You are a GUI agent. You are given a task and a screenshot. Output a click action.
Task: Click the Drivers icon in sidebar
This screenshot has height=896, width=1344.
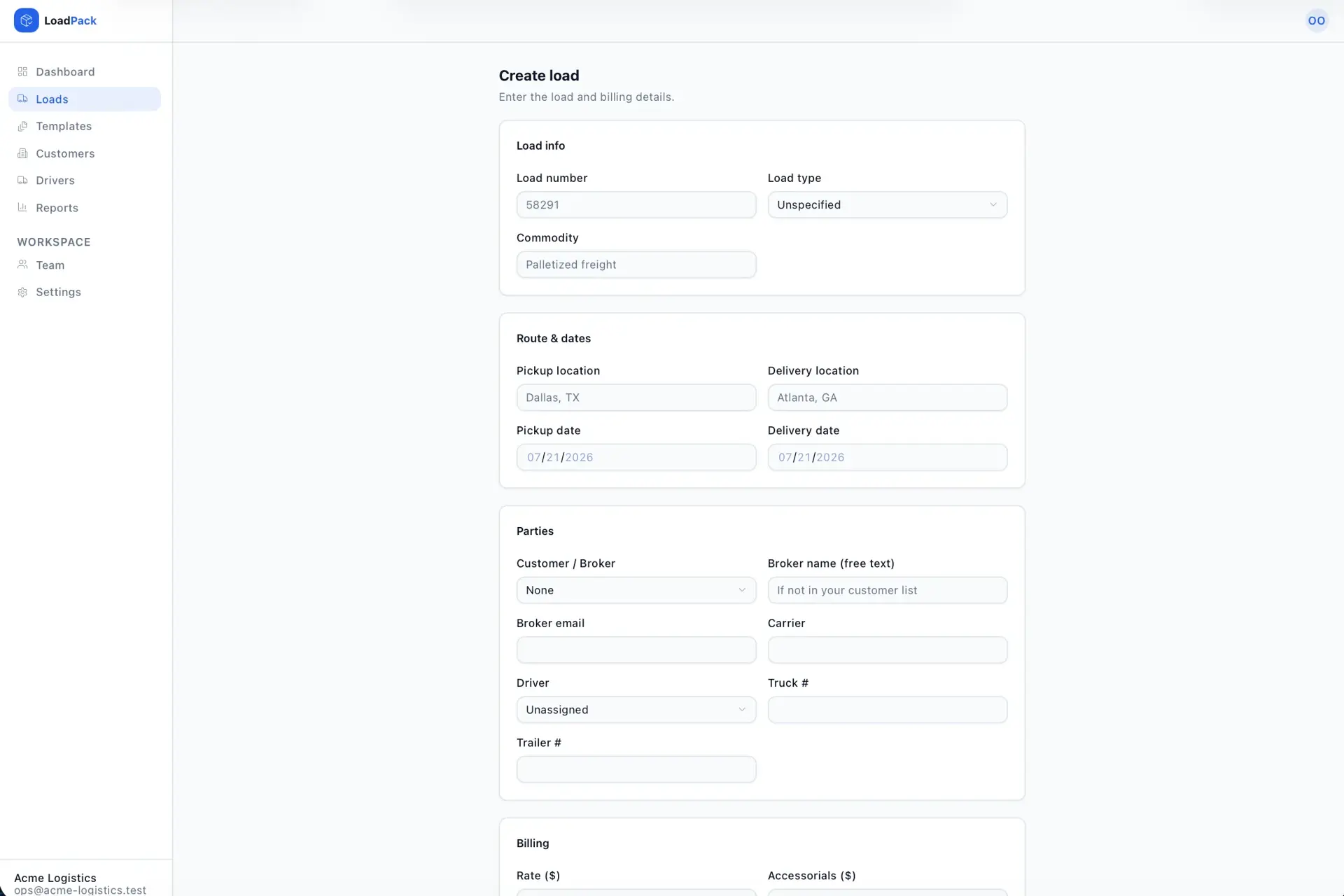pyautogui.click(x=22, y=180)
